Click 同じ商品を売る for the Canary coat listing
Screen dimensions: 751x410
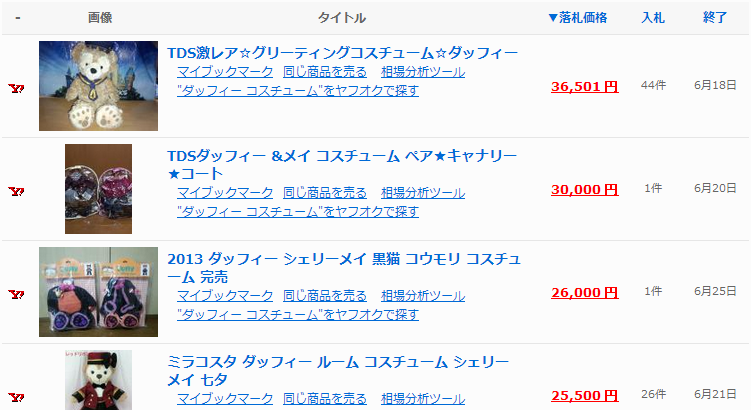pyautogui.click(x=325, y=192)
